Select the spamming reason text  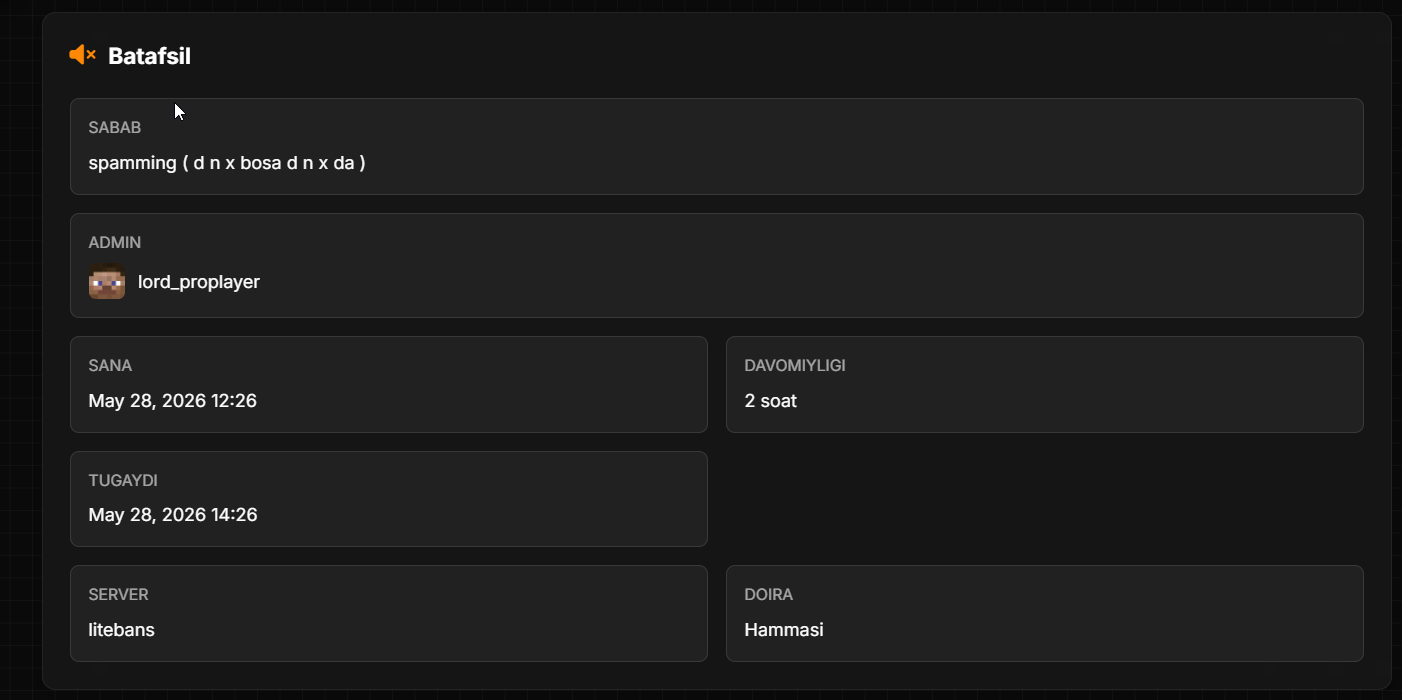227,162
